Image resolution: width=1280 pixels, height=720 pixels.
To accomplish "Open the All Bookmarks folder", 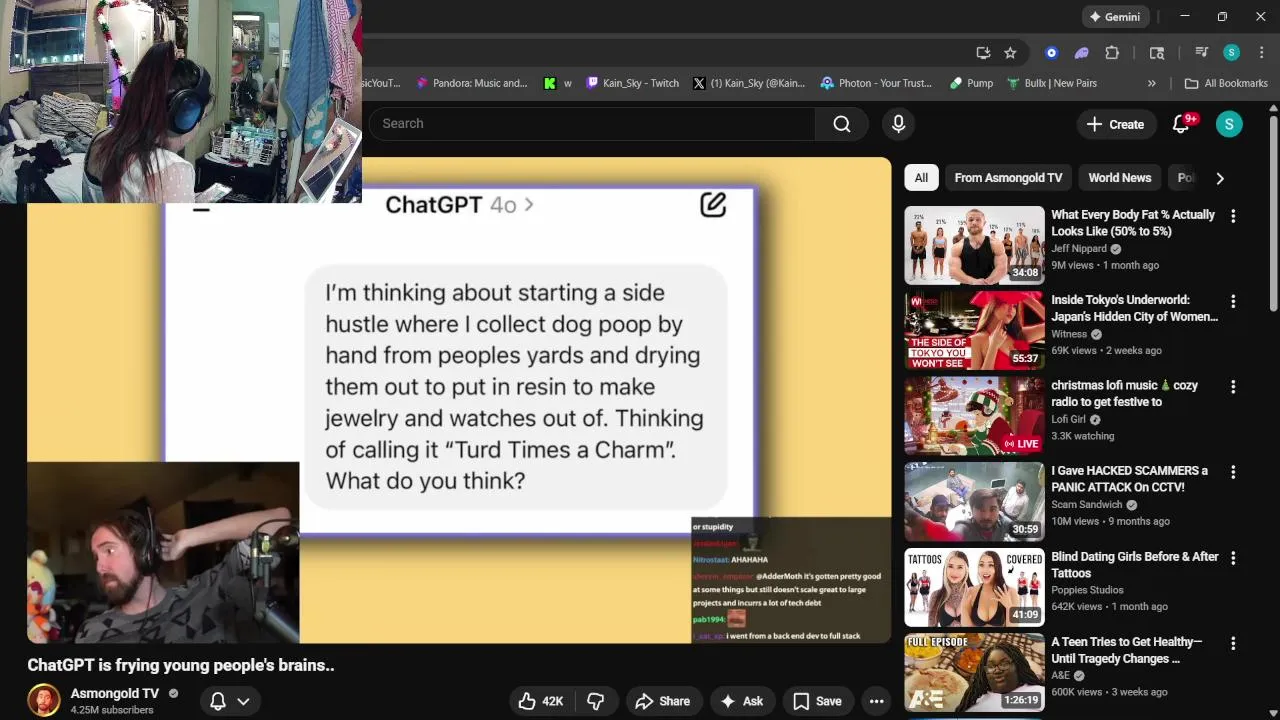I will [1226, 83].
